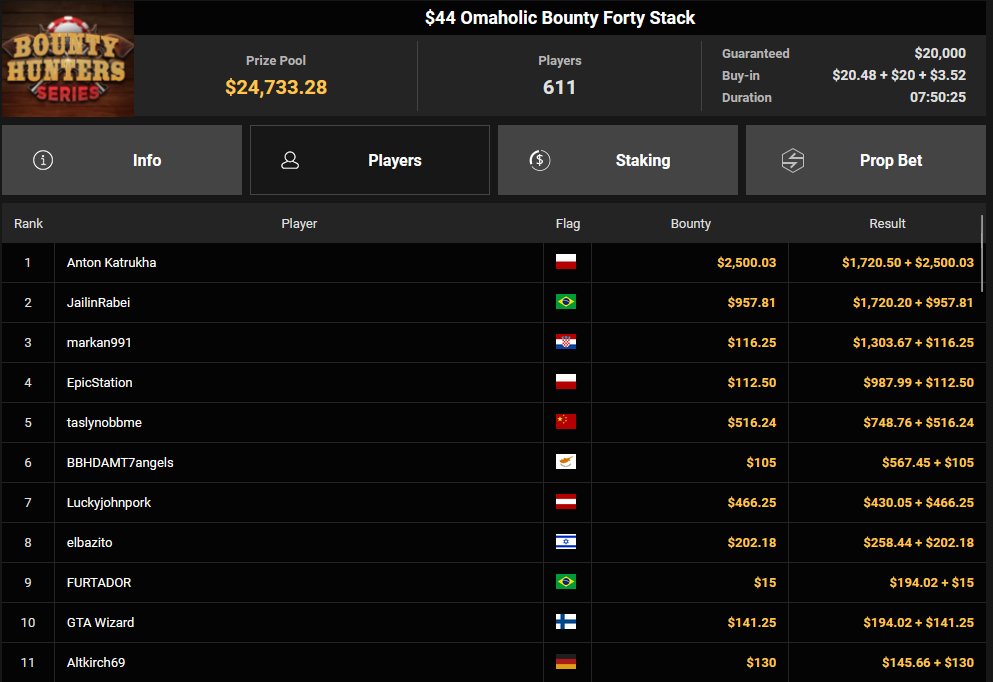
Task: Click JailinRabei's Brazil flag icon
Action: (x=566, y=302)
